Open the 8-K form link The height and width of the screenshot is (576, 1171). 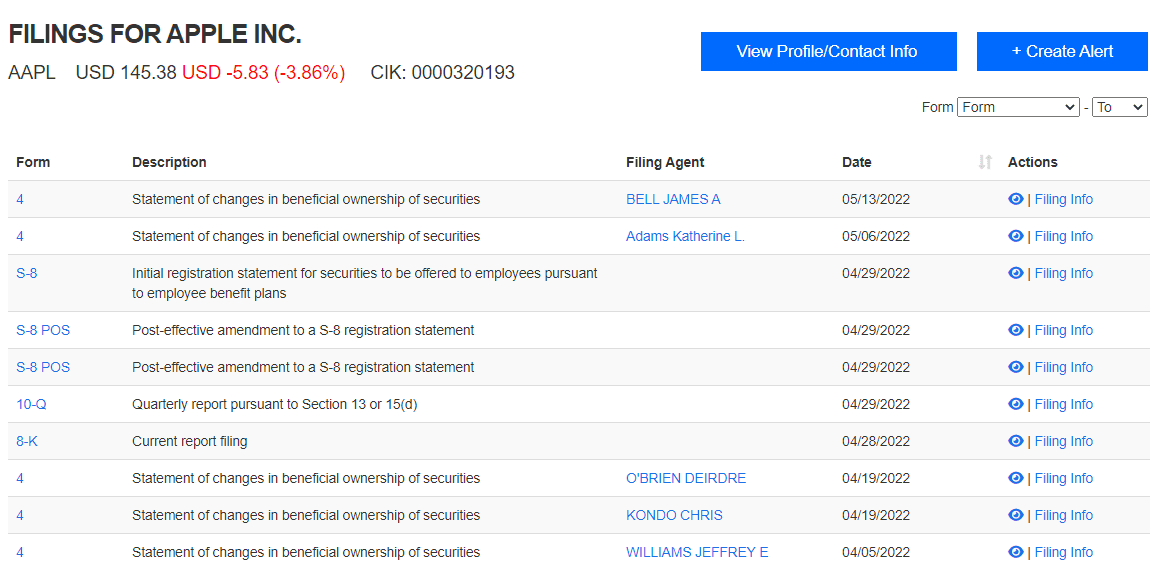[27, 441]
